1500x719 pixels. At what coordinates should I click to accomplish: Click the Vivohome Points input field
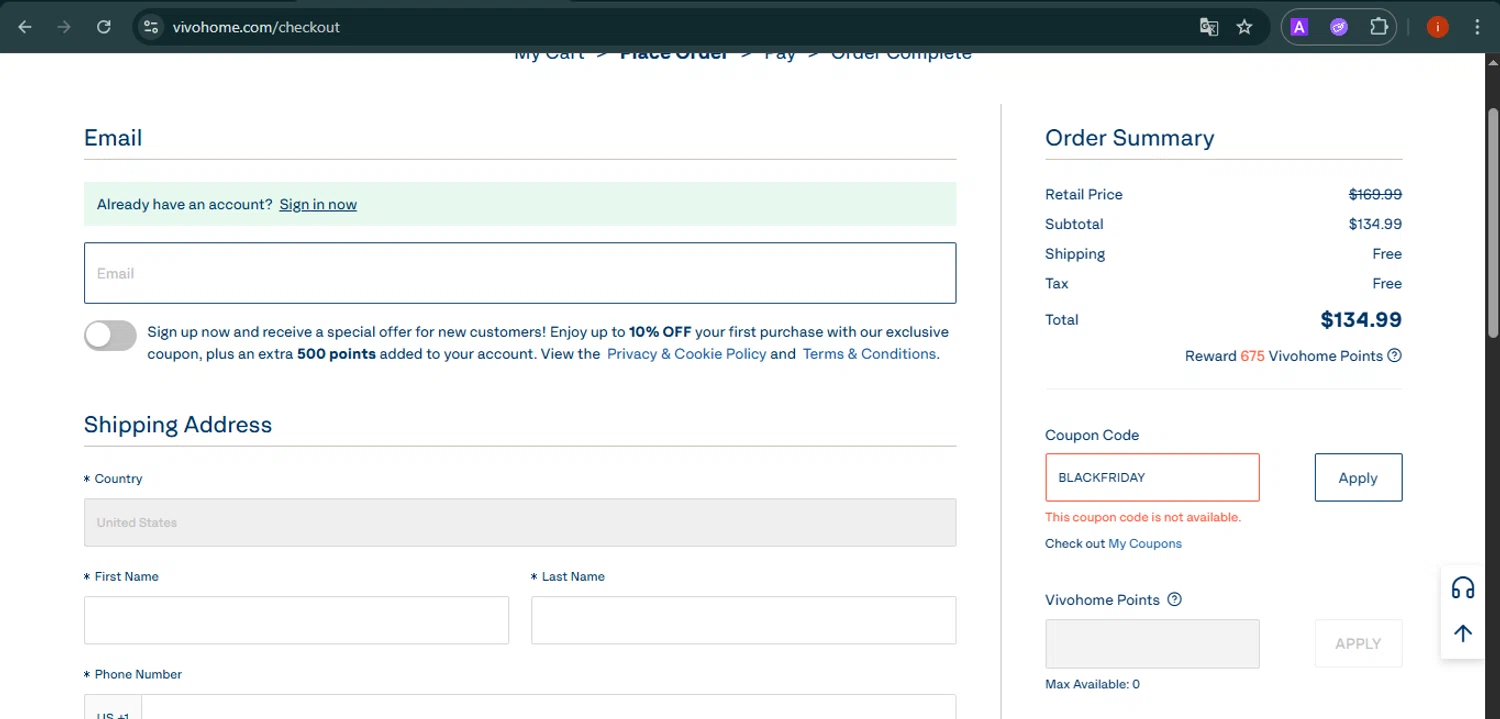click(1152, 644)
